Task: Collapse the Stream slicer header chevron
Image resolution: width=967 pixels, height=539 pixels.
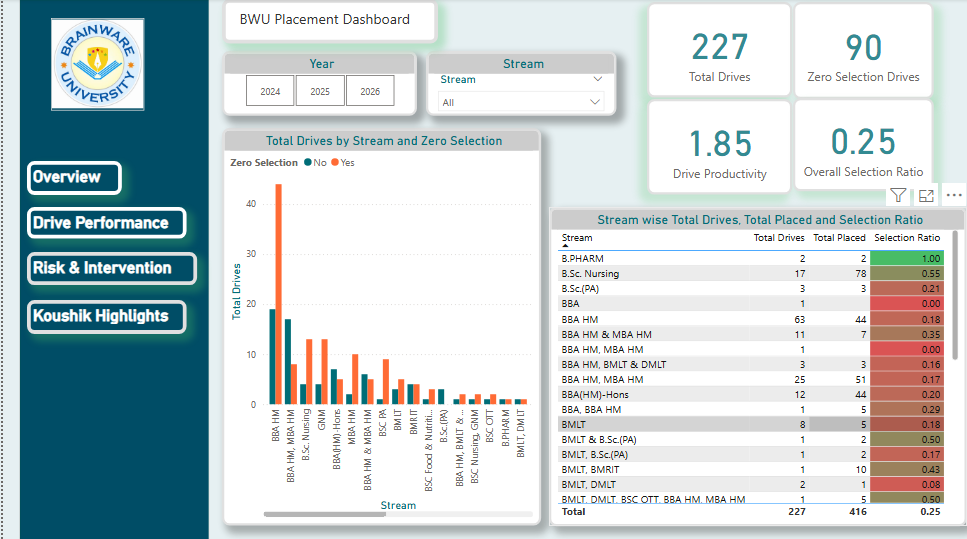Action: point(597,80)
